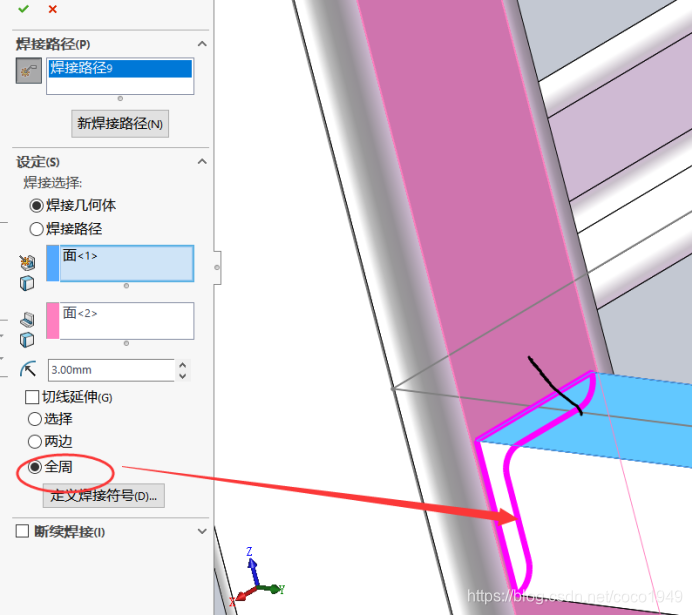
Task: Enable the 切线延伸(G) checkbox
Action: (x=32, y=397)
